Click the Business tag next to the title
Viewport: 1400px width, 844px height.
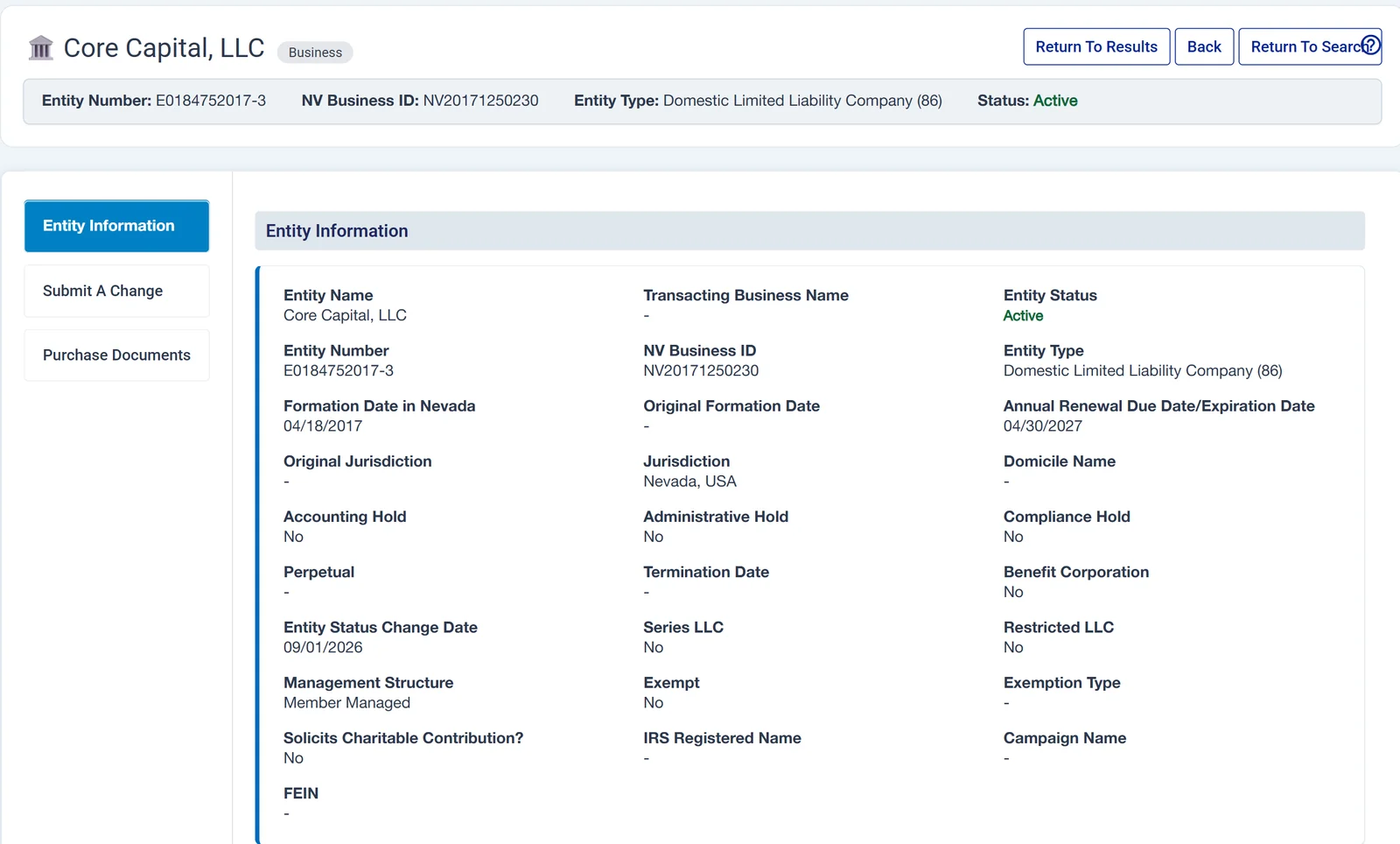click(x=315, y=53)
